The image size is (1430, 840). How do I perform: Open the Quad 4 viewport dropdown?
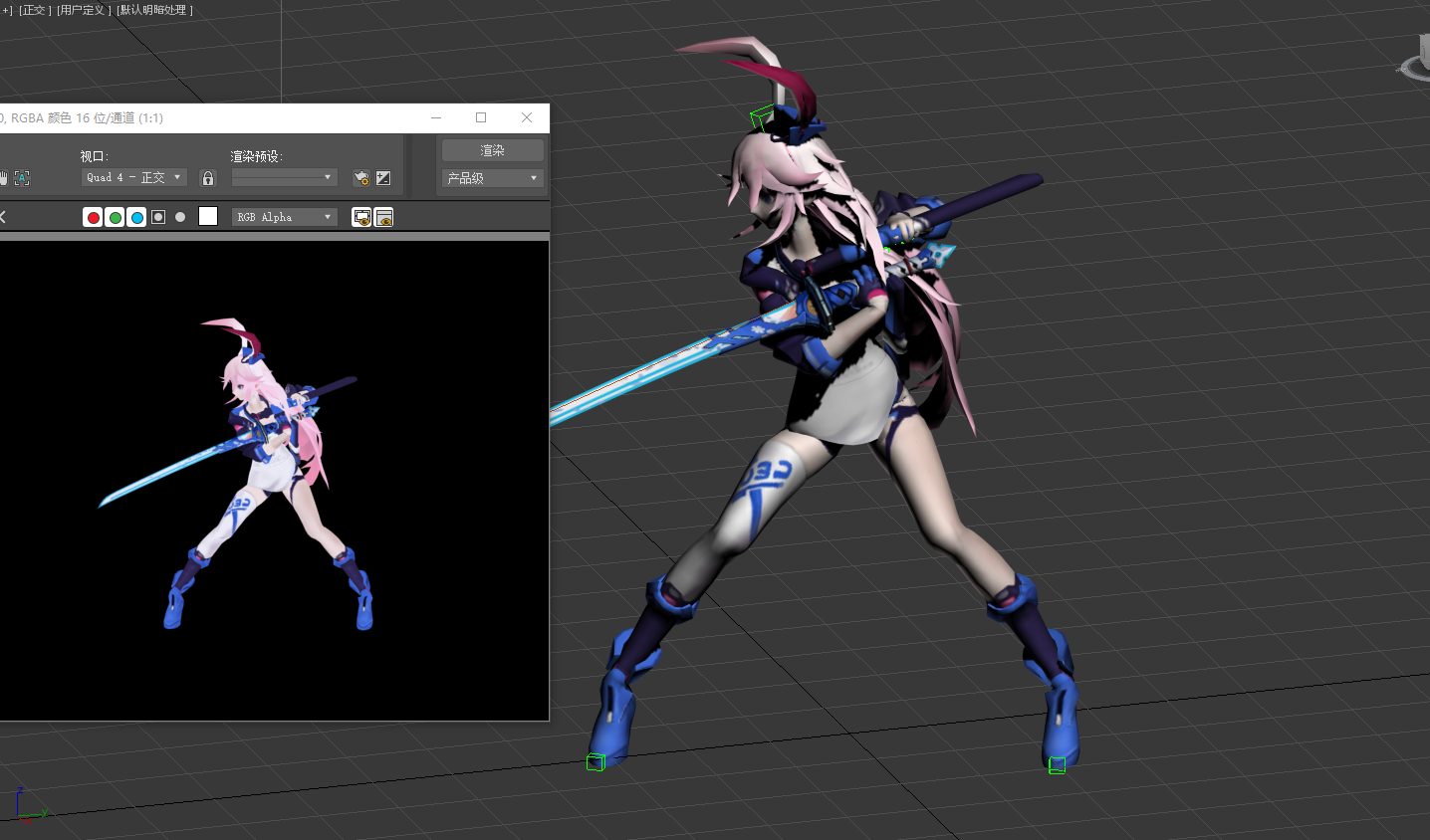133,177
